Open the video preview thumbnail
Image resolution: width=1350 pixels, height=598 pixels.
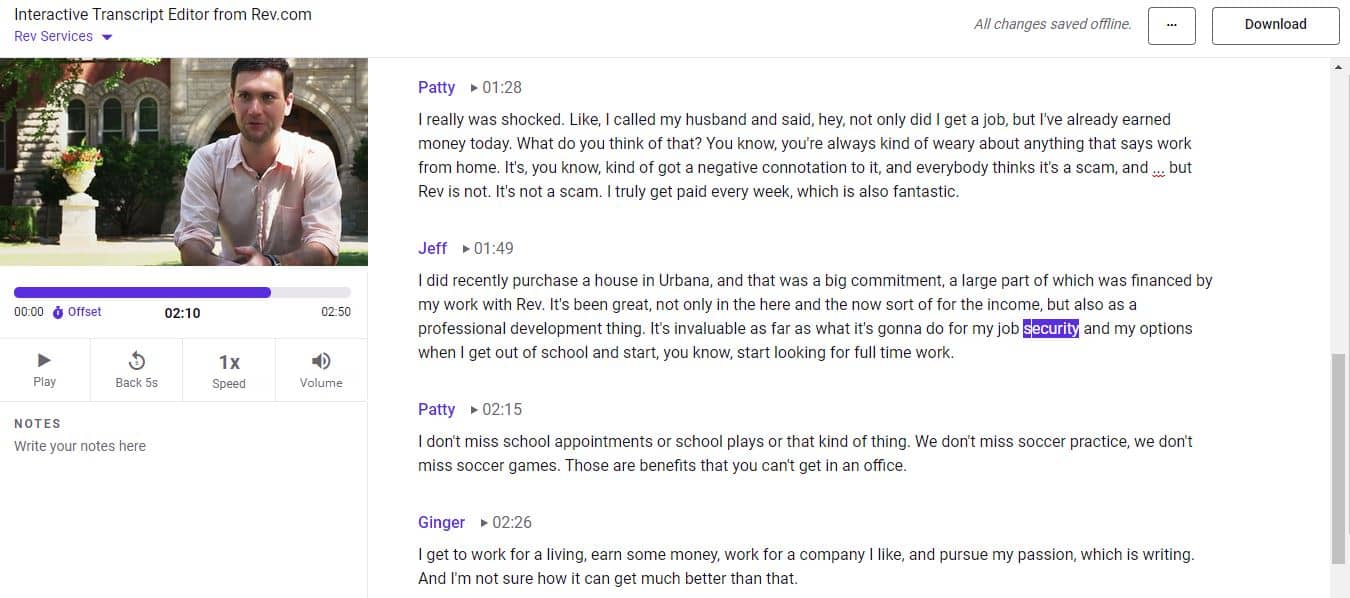[183, 162]
